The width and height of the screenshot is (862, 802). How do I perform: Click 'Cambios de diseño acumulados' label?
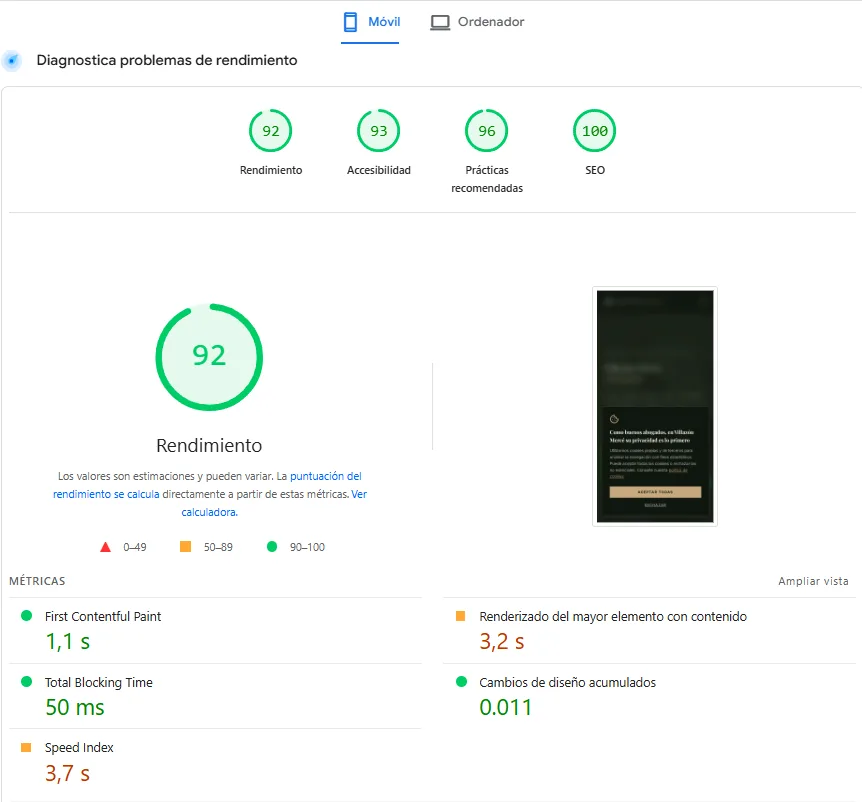coord(567,682)
